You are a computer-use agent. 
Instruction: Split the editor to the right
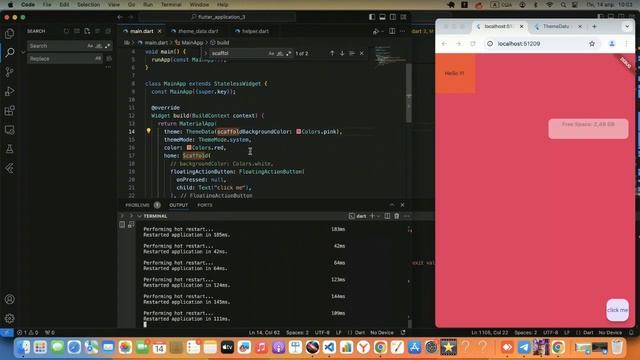[x=392, y=31]
